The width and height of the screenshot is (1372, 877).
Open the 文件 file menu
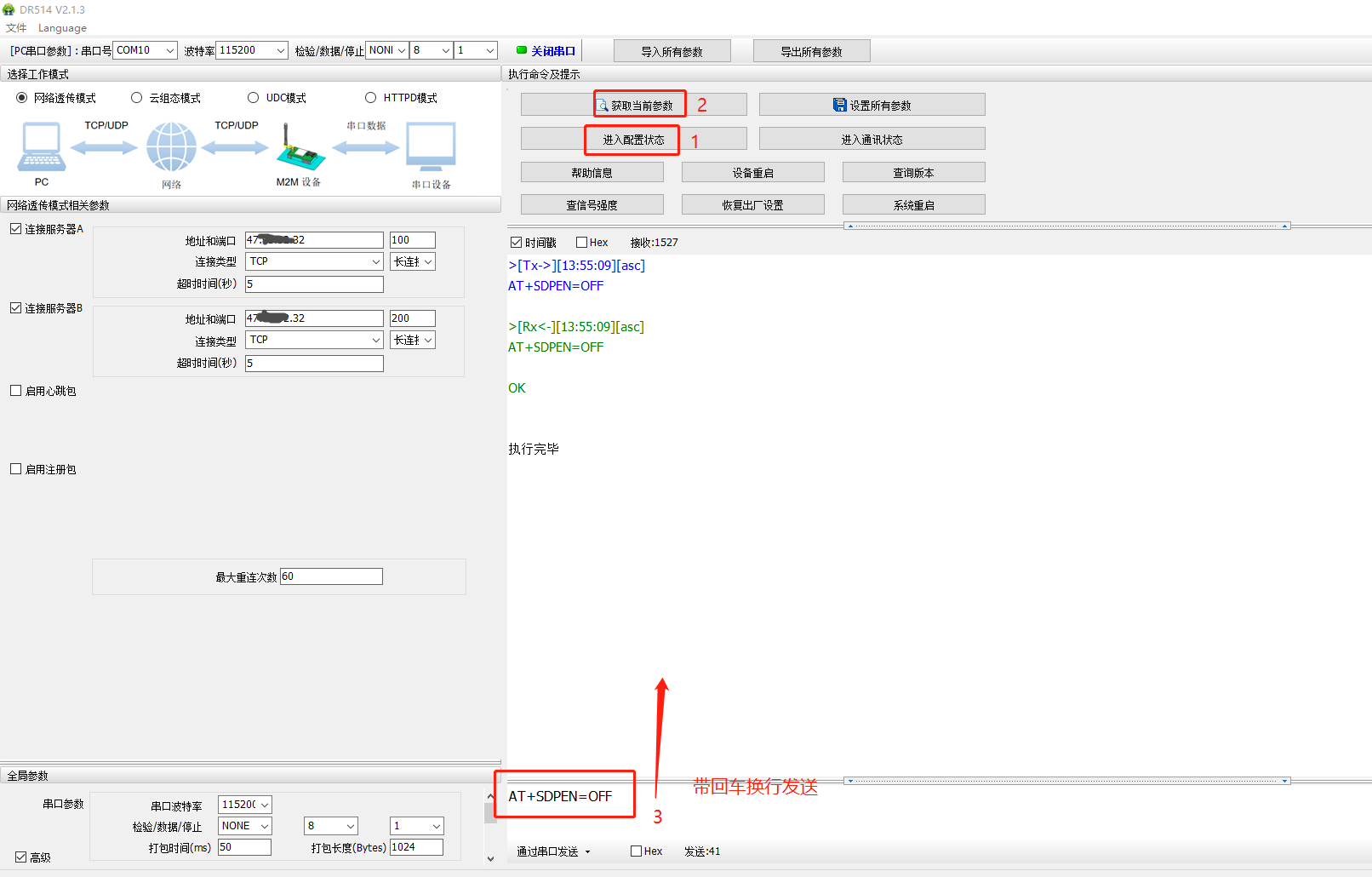coord(16,28)
